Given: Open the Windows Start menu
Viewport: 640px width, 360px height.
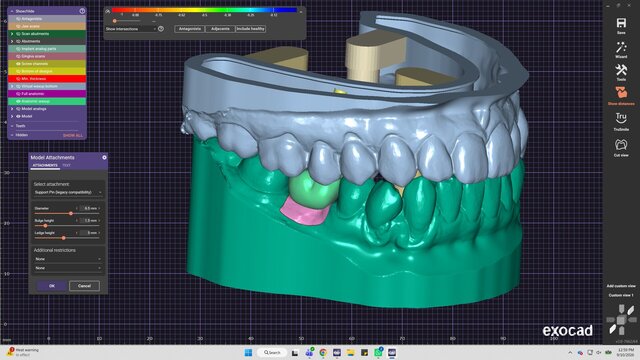Looking at the screenshot, I should pyautogui.click(x=248, y=352).
